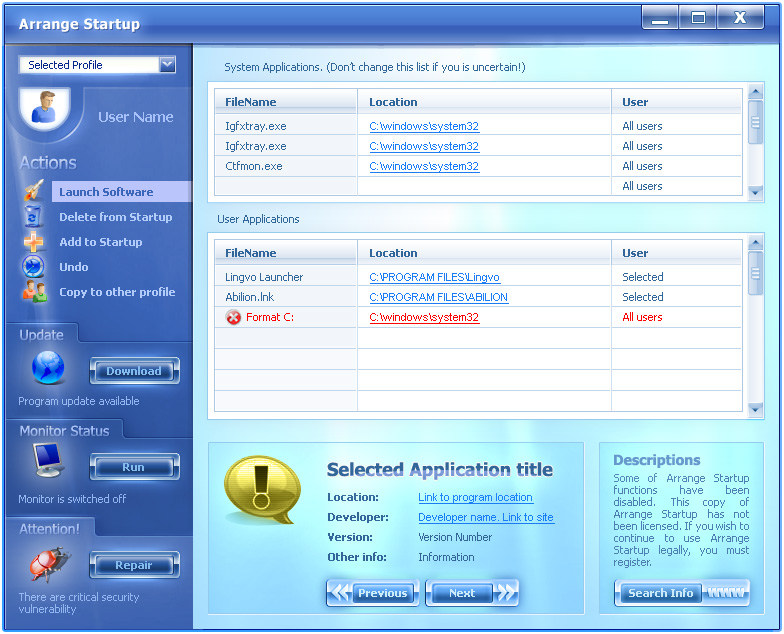The image size is (784, 634).
Task: Open the Developer name site link
Action: click(x=485, y=517)
